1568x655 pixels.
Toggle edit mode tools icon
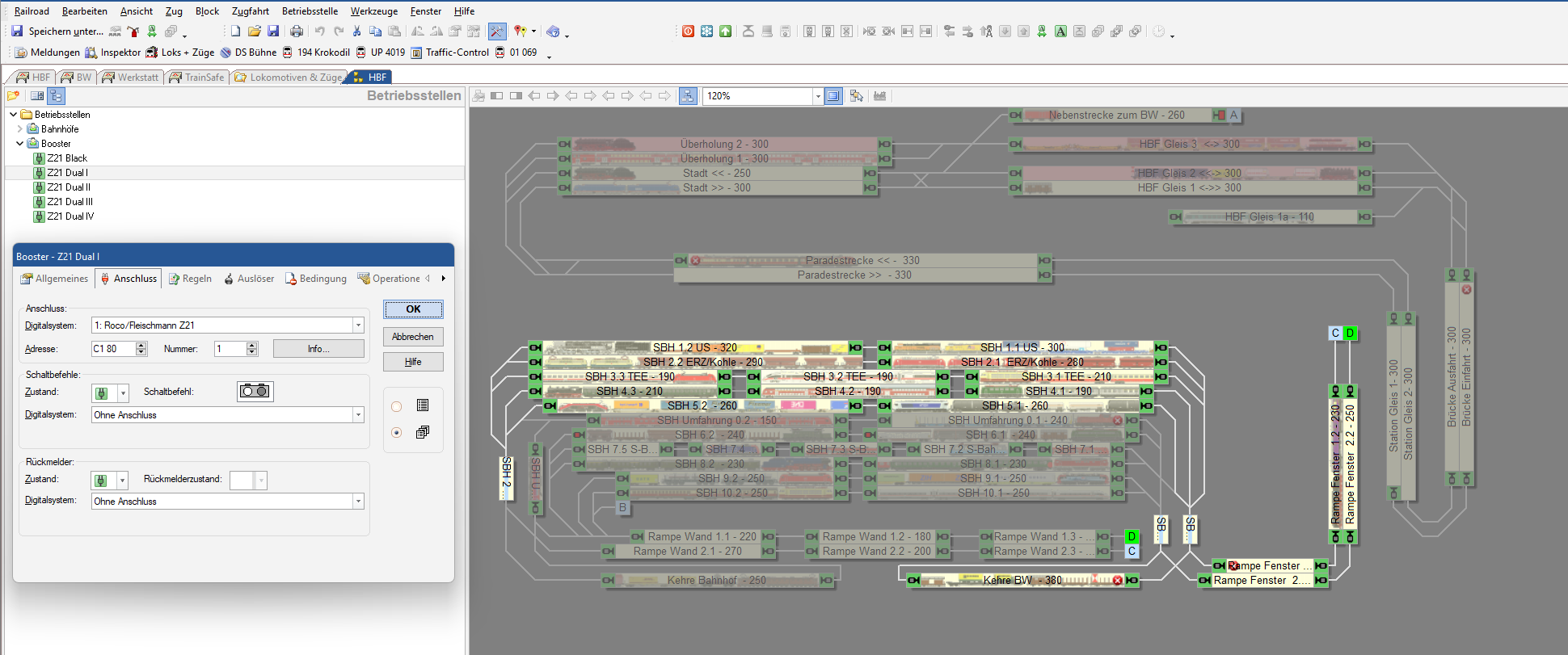pos(496,31)
